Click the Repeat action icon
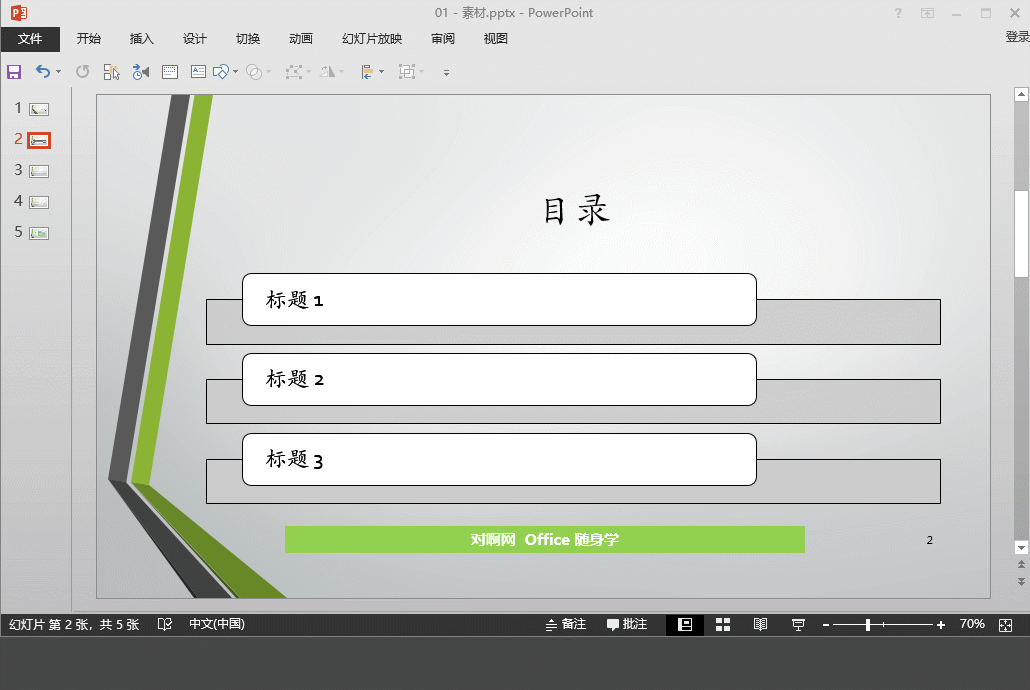This screenshot has height=690, width=1030. [x=83, y=71]
